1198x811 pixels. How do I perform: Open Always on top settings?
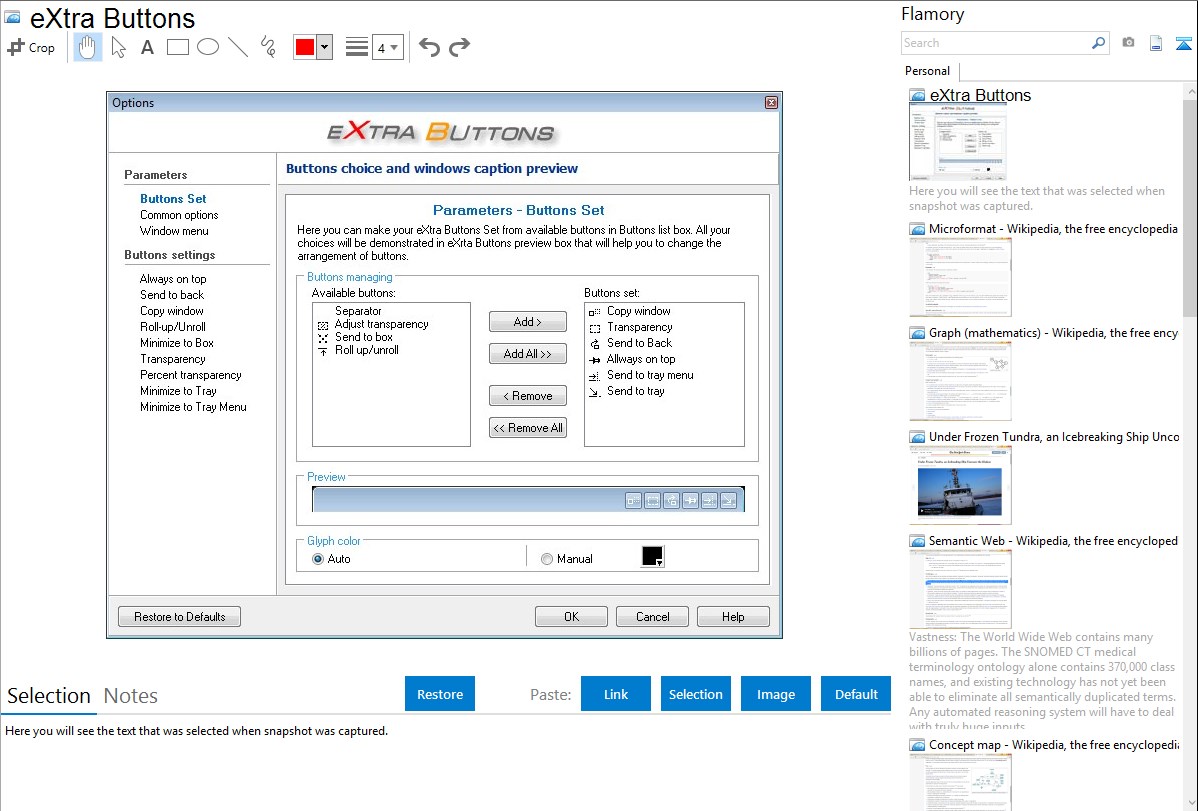pyautogui.click(x=173, y=279)
